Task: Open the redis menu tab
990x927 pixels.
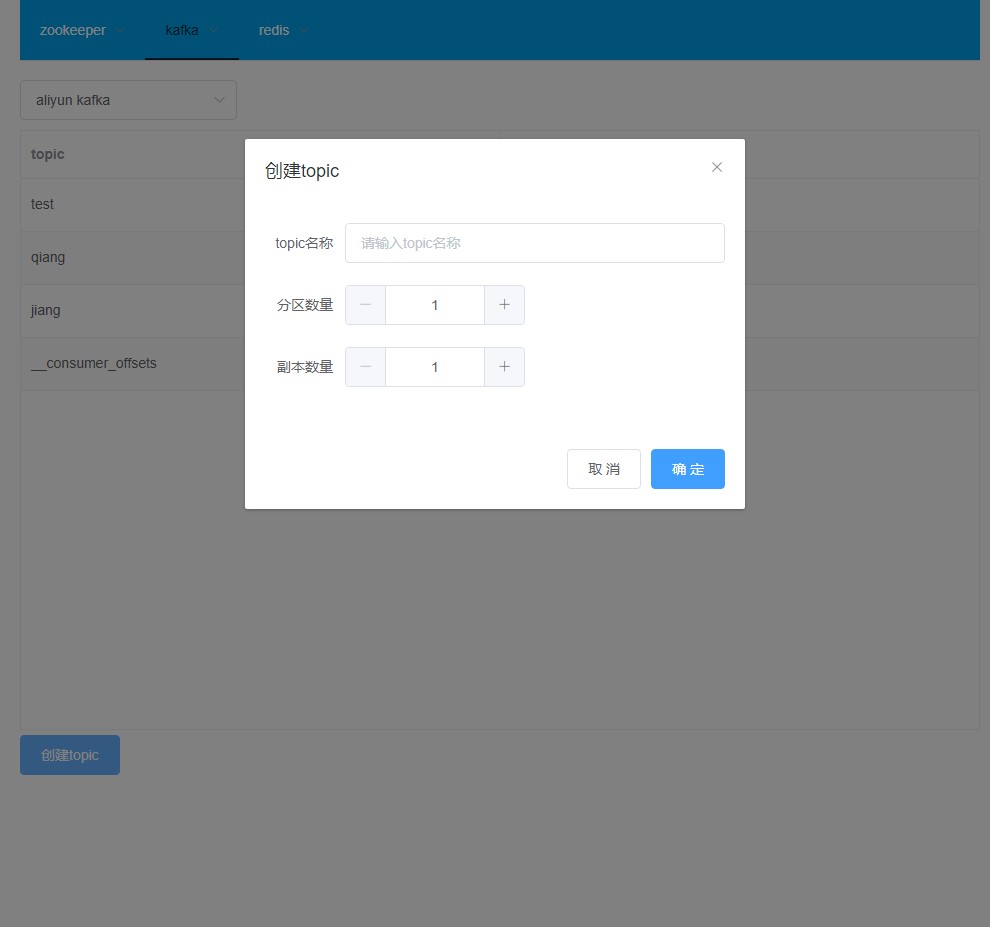Action: (x=284, y=30)
